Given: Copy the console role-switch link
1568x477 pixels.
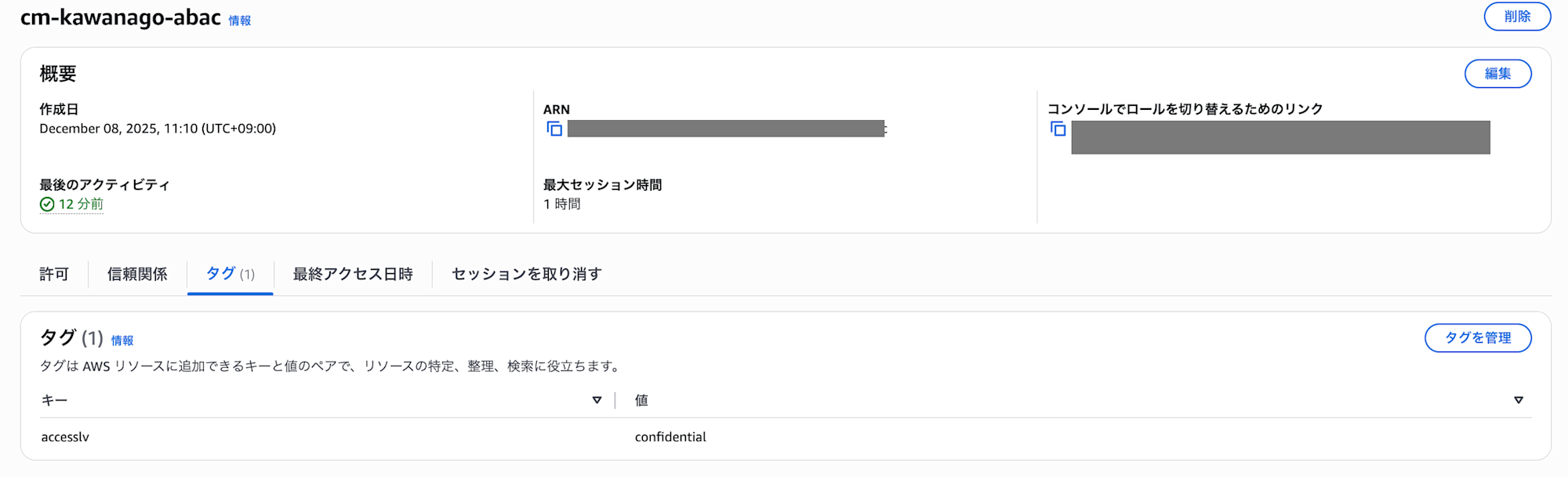Looking at the screenshot, I should coord(1058,129).
